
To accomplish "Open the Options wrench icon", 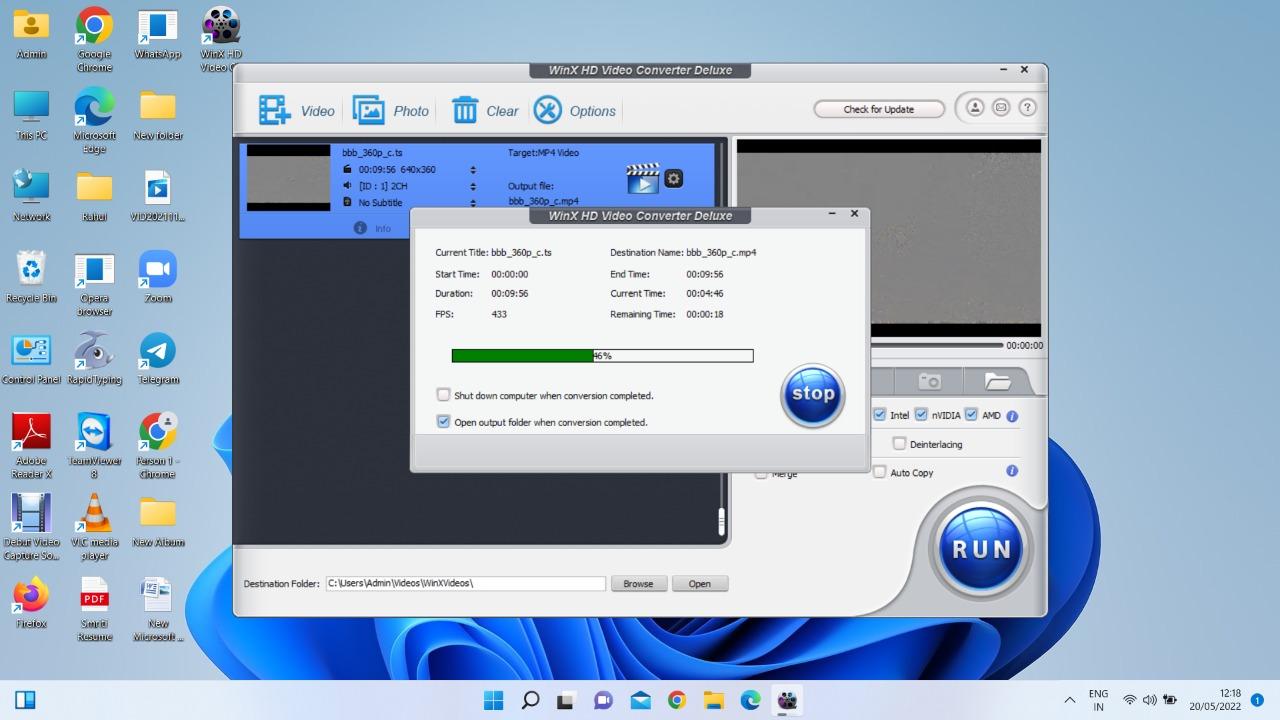I will tap(548, 110).
